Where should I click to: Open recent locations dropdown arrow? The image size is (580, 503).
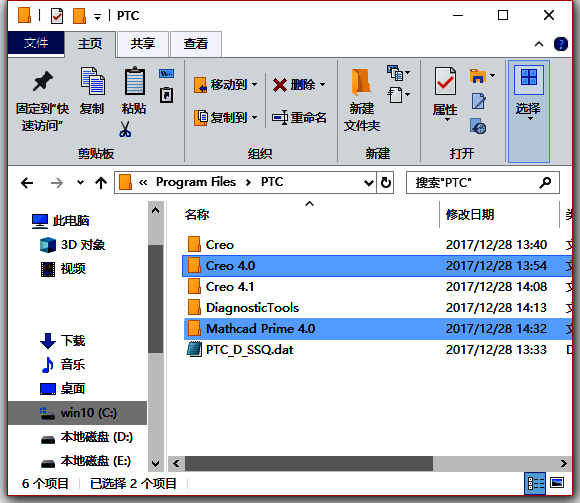pyautogui.click(x=80, y=183)
